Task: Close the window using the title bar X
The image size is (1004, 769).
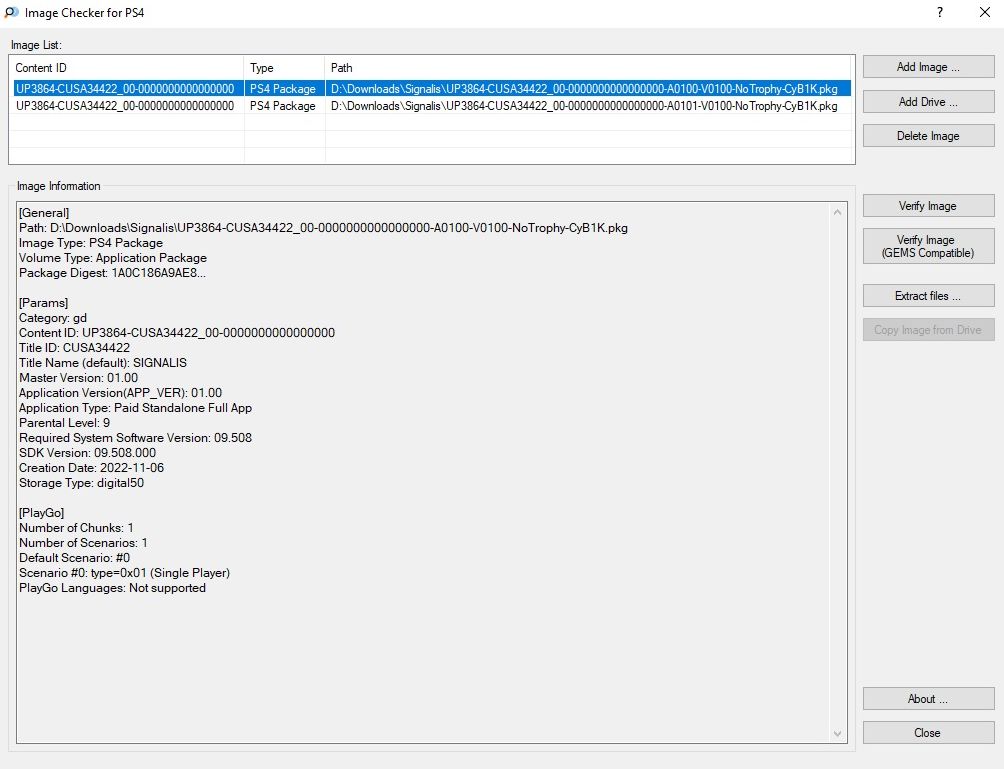Action: 984,13
